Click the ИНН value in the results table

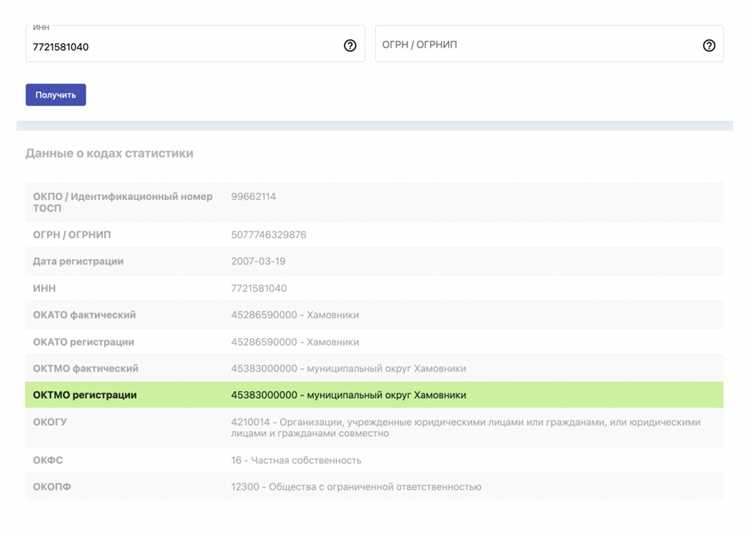pyautogui.click(x=258, y=289)
